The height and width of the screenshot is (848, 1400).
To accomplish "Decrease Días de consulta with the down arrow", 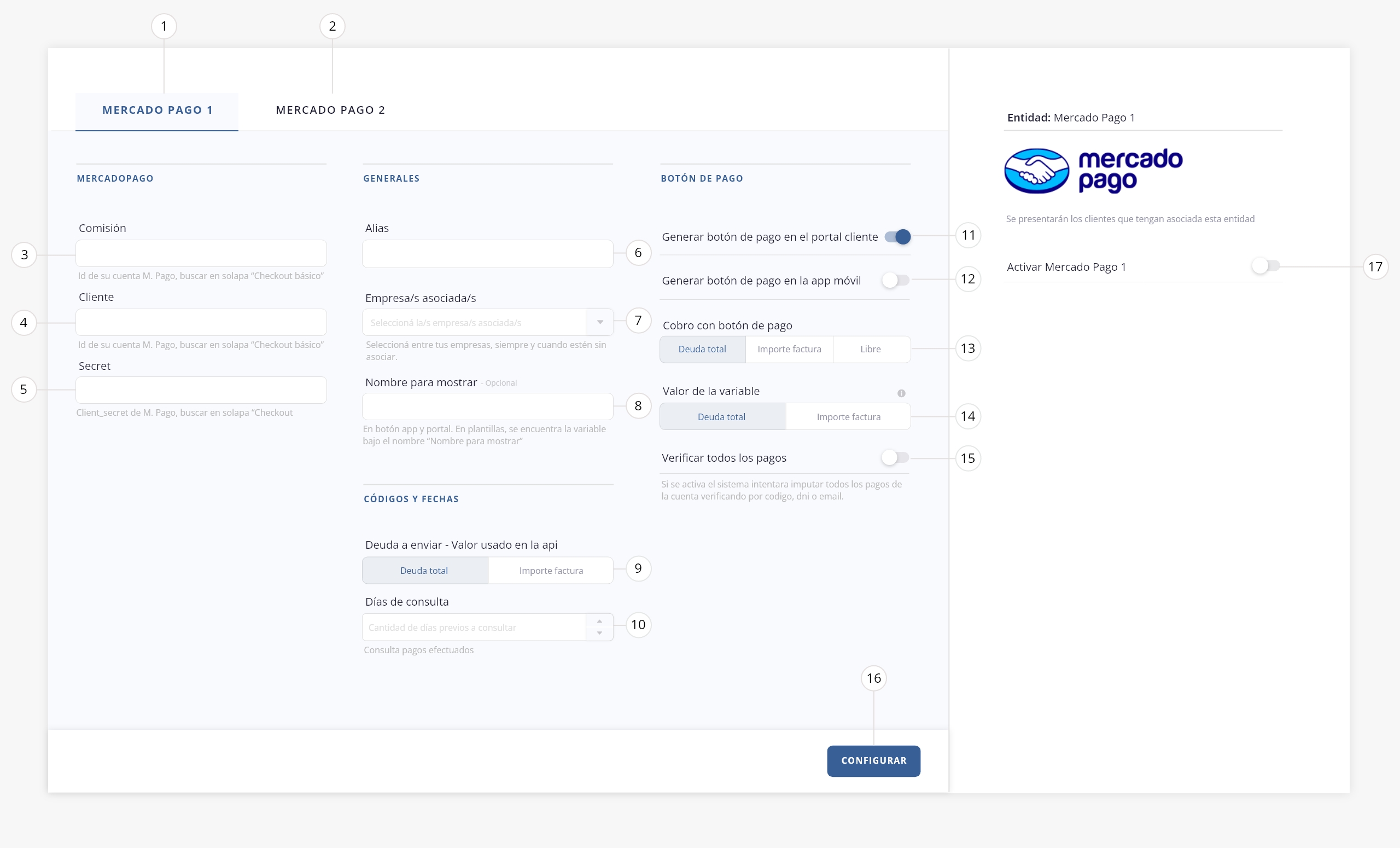I will (599, 633).
